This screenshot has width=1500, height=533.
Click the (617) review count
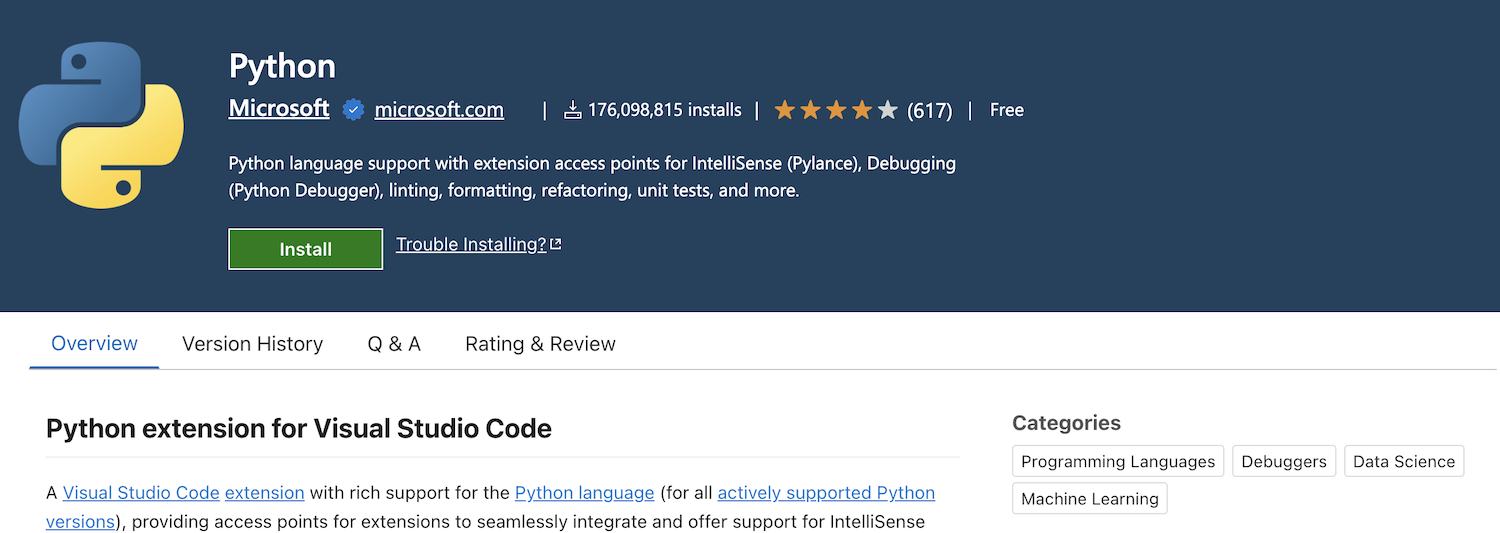930,111
